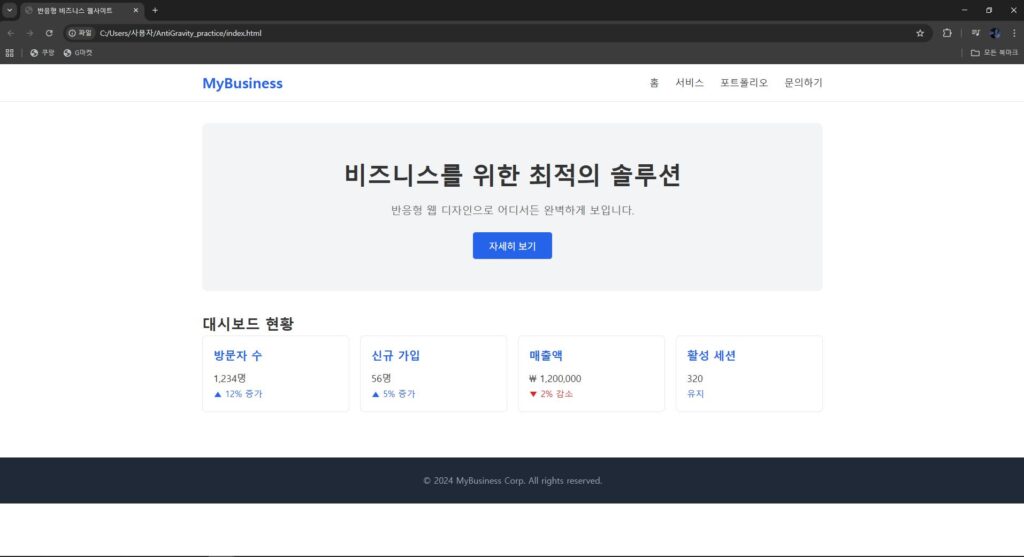
Task: Open a new browser tab
Action: pyautogui.click(x=155, y=10)
